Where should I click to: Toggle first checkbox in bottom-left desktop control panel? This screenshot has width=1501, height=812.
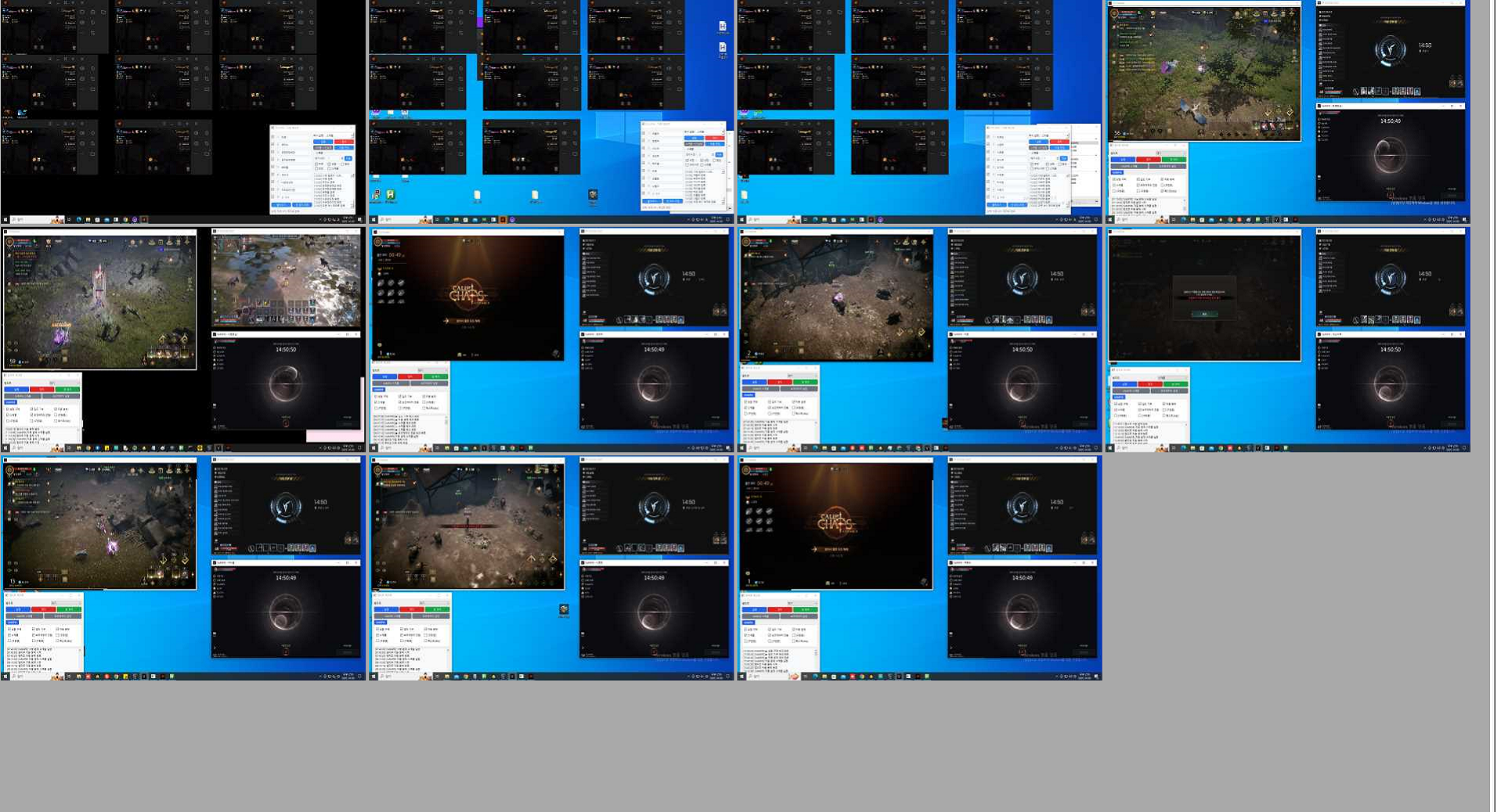tap(9, 629)
